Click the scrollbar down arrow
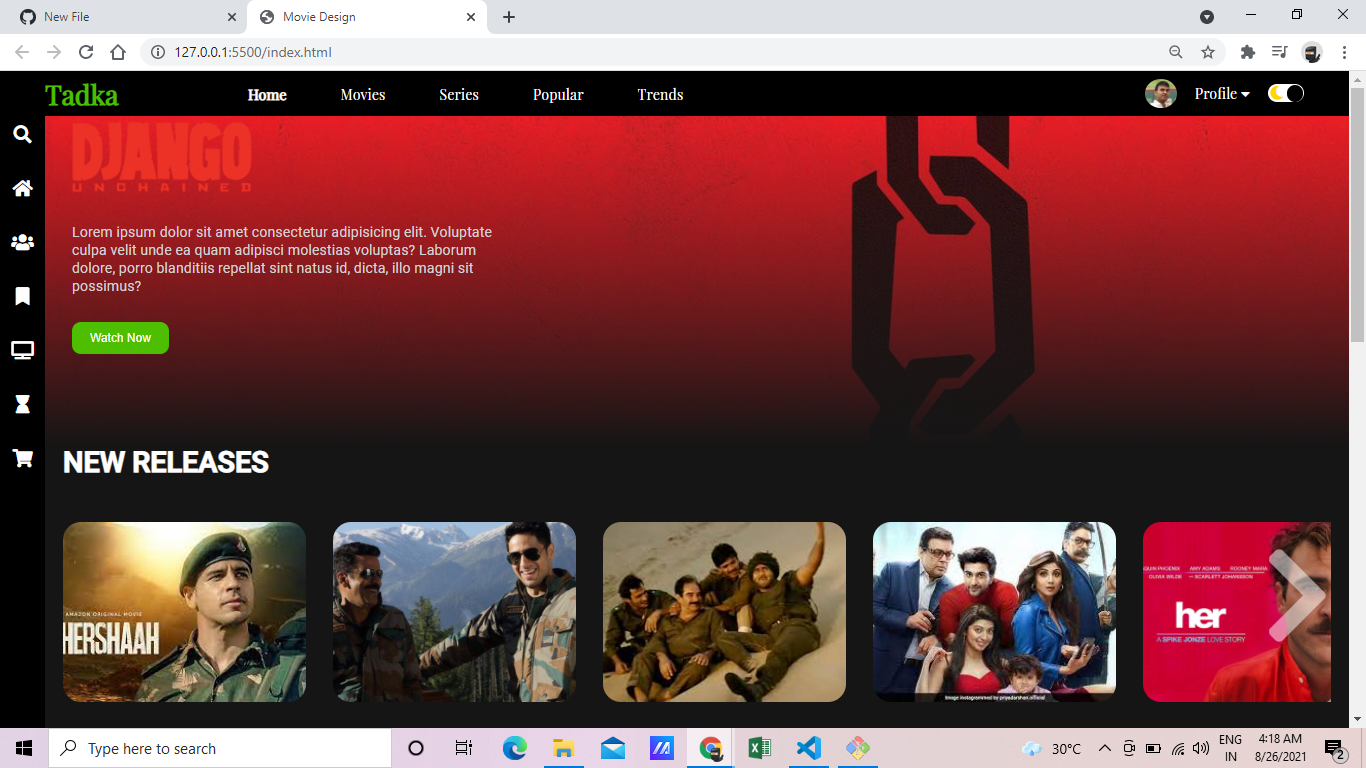Screen dimensions: 1366x768 [x=1357, y=719]
